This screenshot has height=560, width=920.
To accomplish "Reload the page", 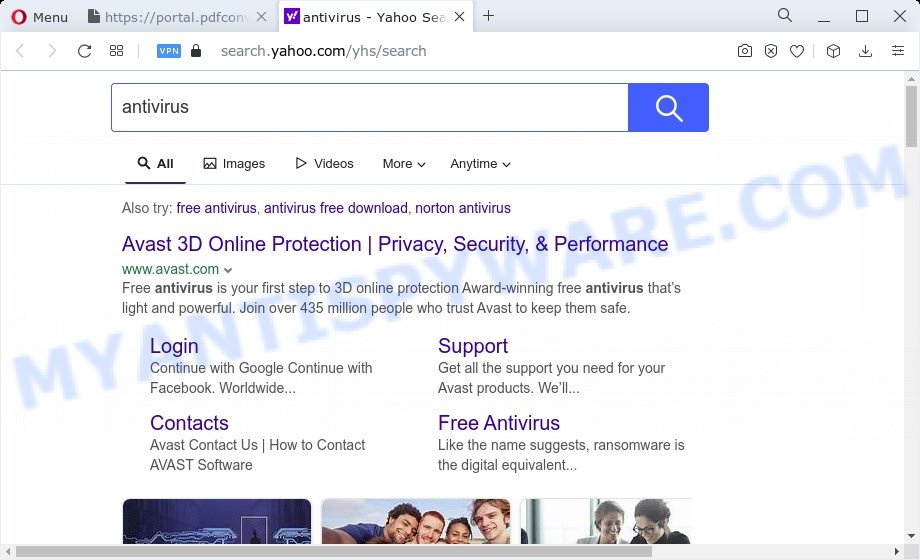I will (x=84, y=51).
